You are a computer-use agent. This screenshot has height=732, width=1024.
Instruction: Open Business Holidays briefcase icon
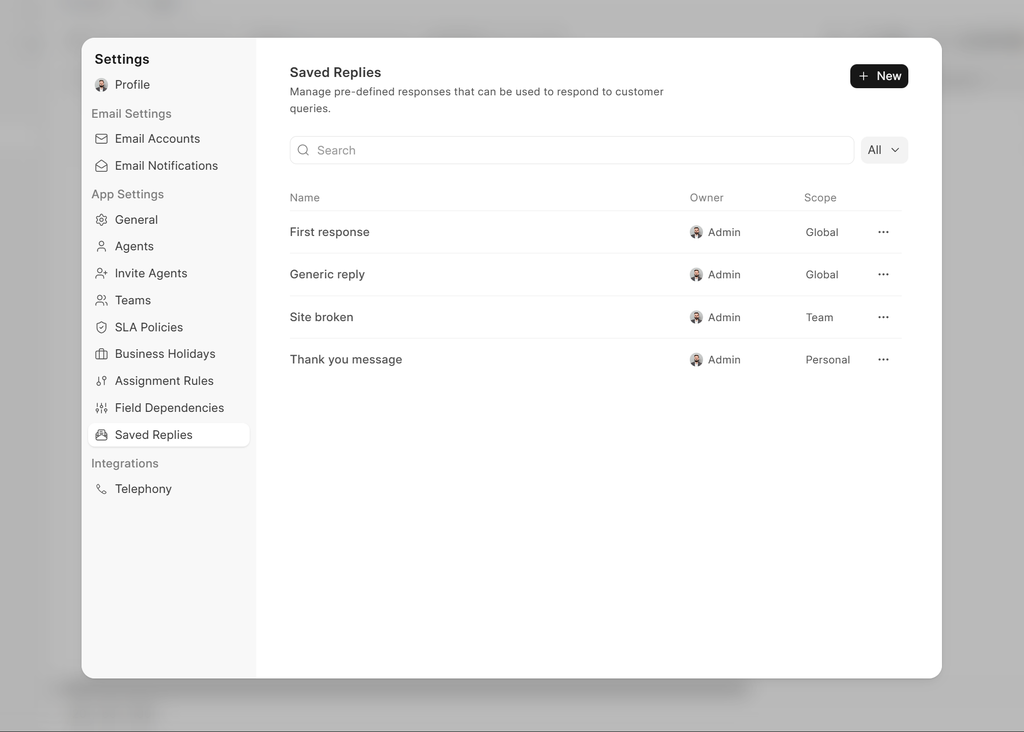point(101,354)
